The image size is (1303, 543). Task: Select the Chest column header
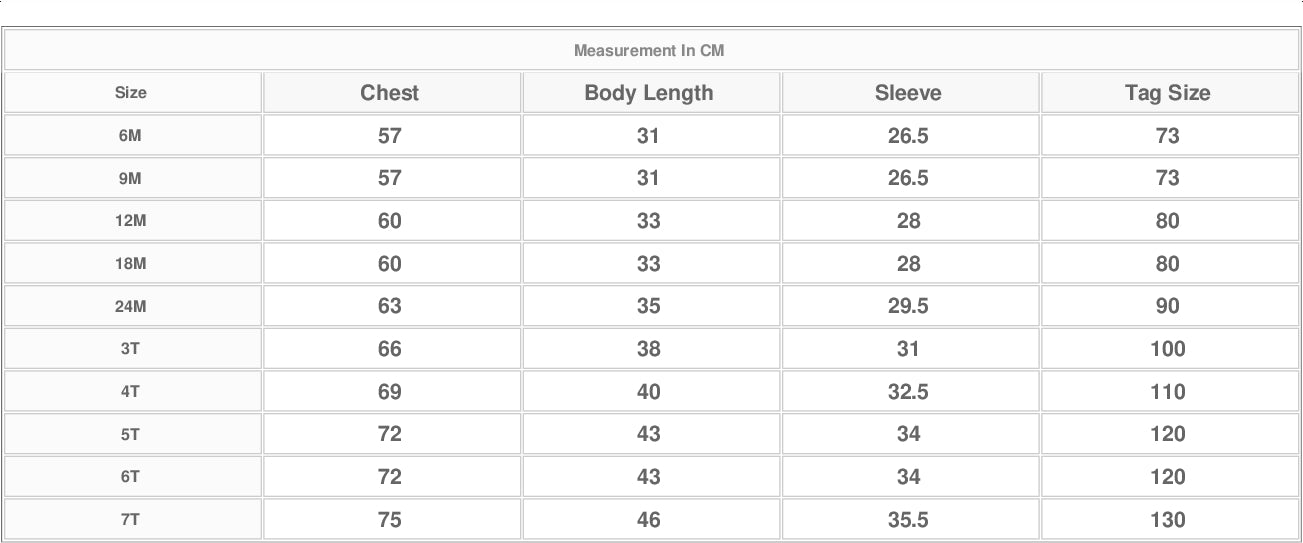390,93
